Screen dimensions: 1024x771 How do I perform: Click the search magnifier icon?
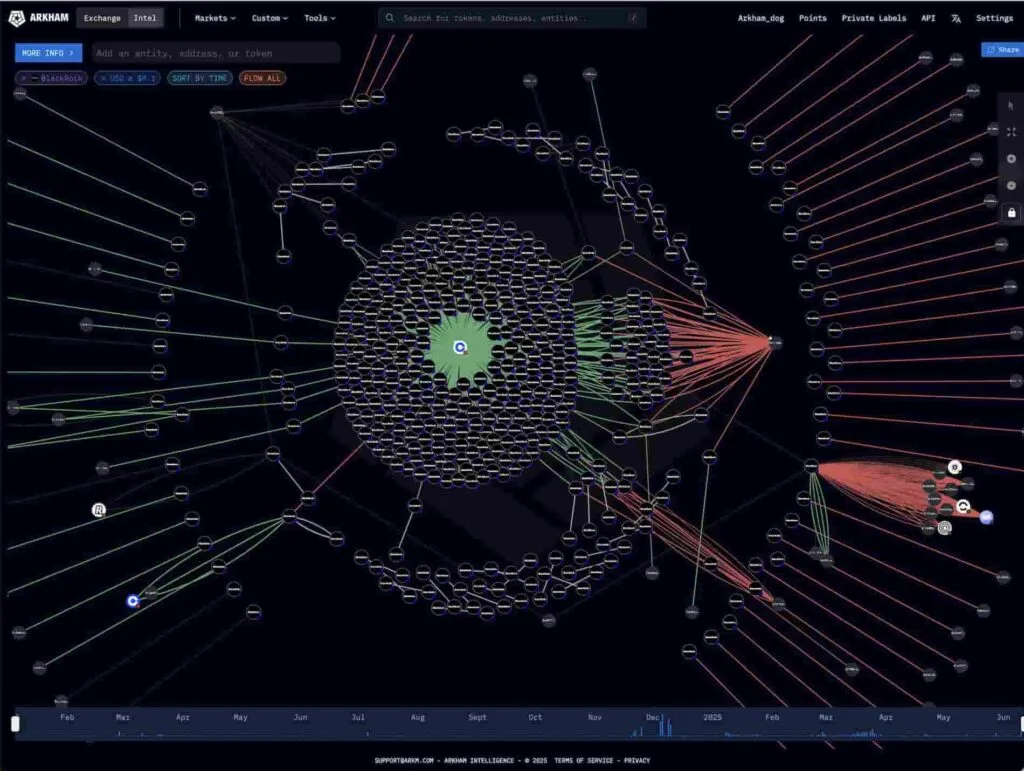coord(392,18)
